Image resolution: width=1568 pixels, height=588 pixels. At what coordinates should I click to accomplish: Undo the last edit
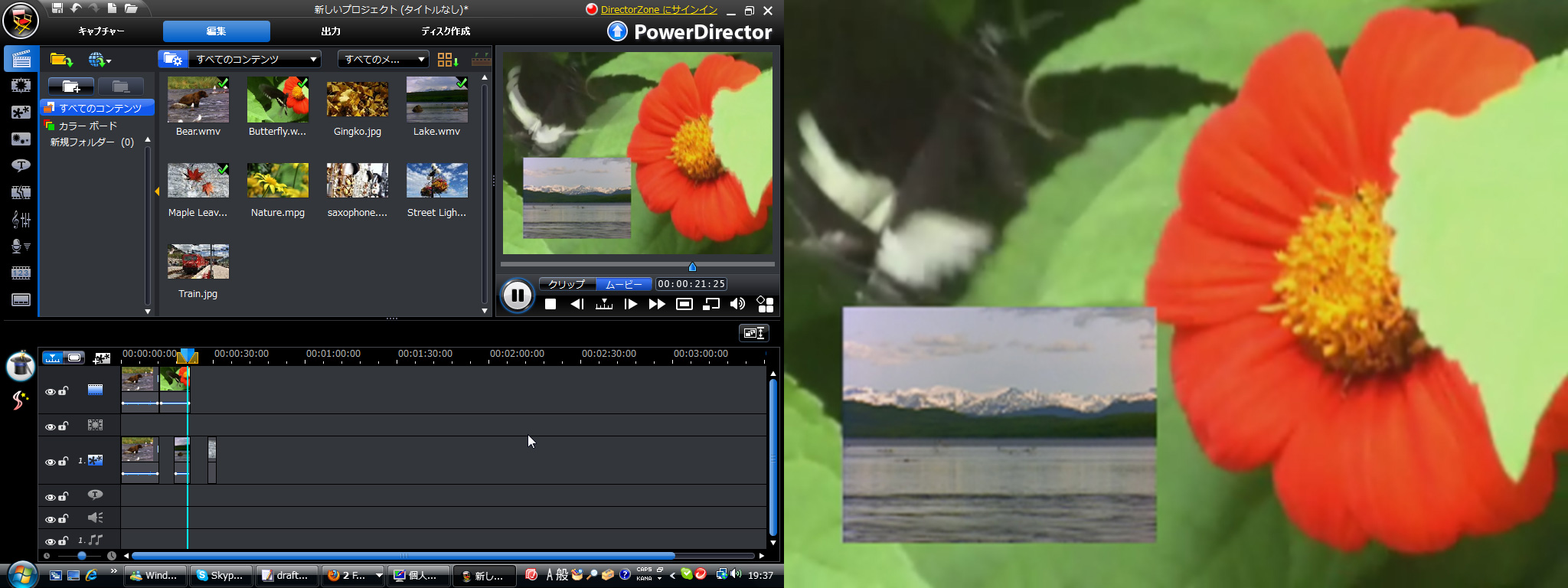click(x=76, y=8)
